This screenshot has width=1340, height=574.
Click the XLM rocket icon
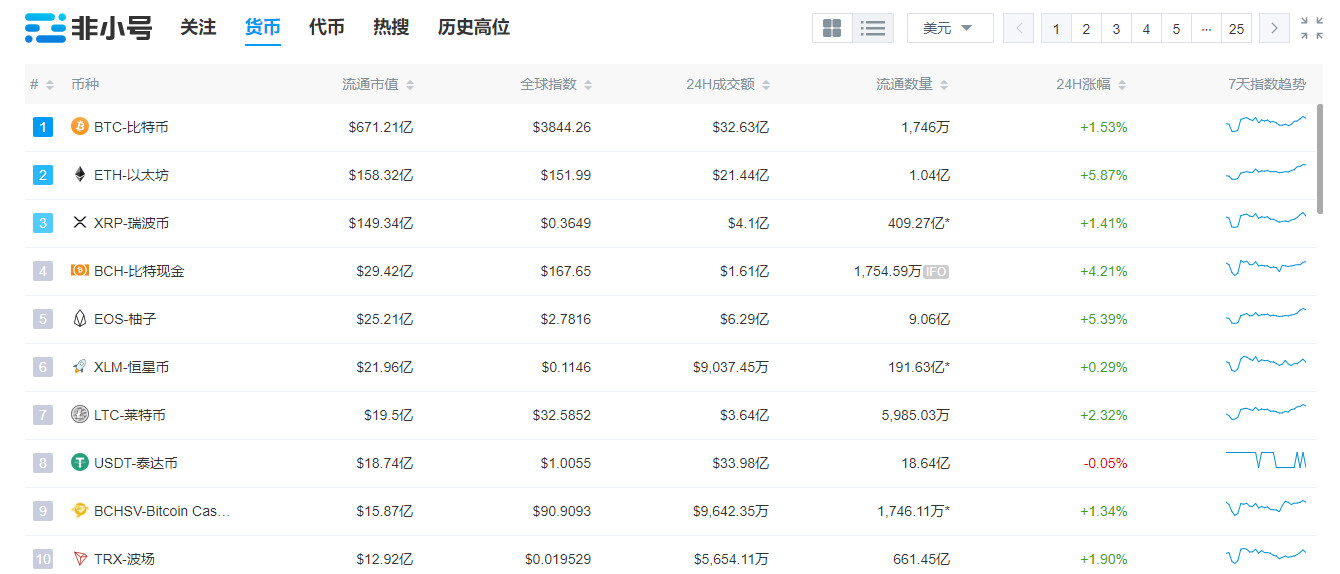[x=80, y=367]
